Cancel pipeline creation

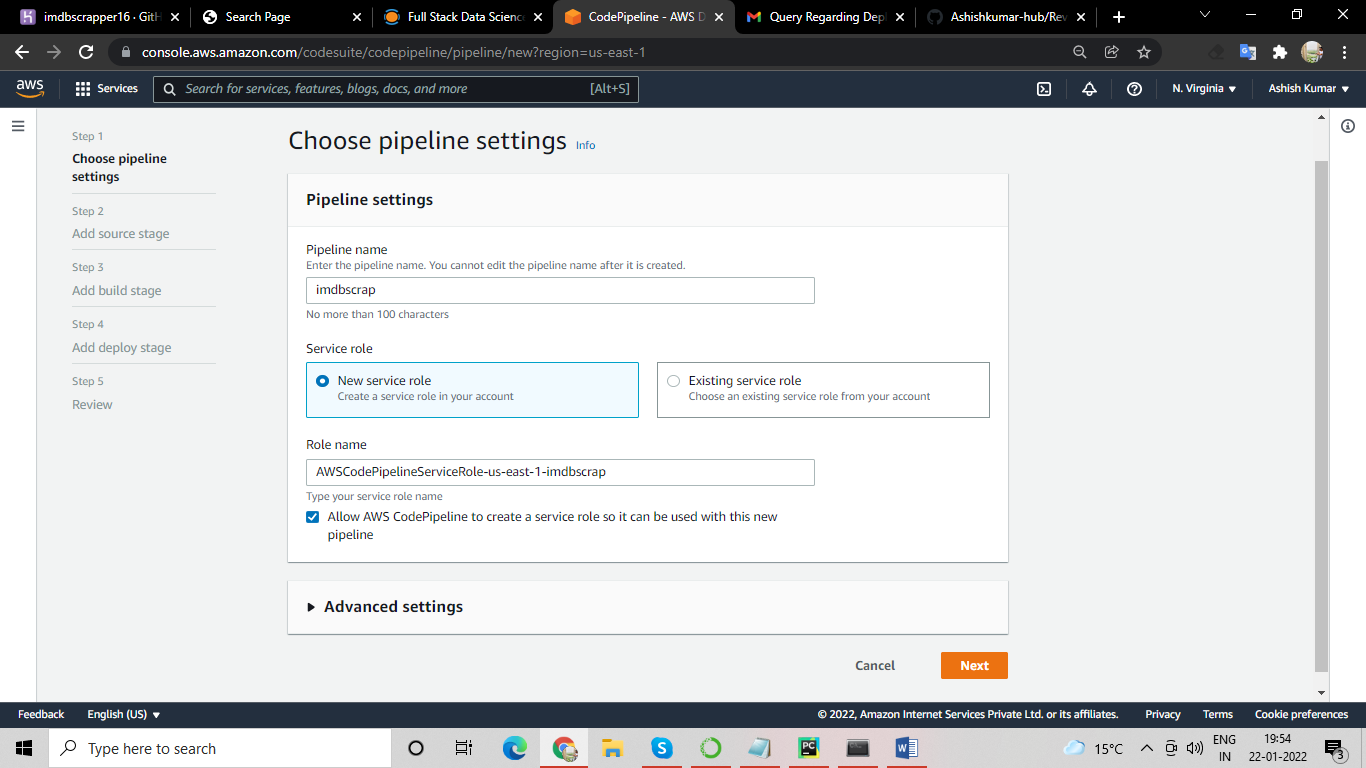point(875,666)
